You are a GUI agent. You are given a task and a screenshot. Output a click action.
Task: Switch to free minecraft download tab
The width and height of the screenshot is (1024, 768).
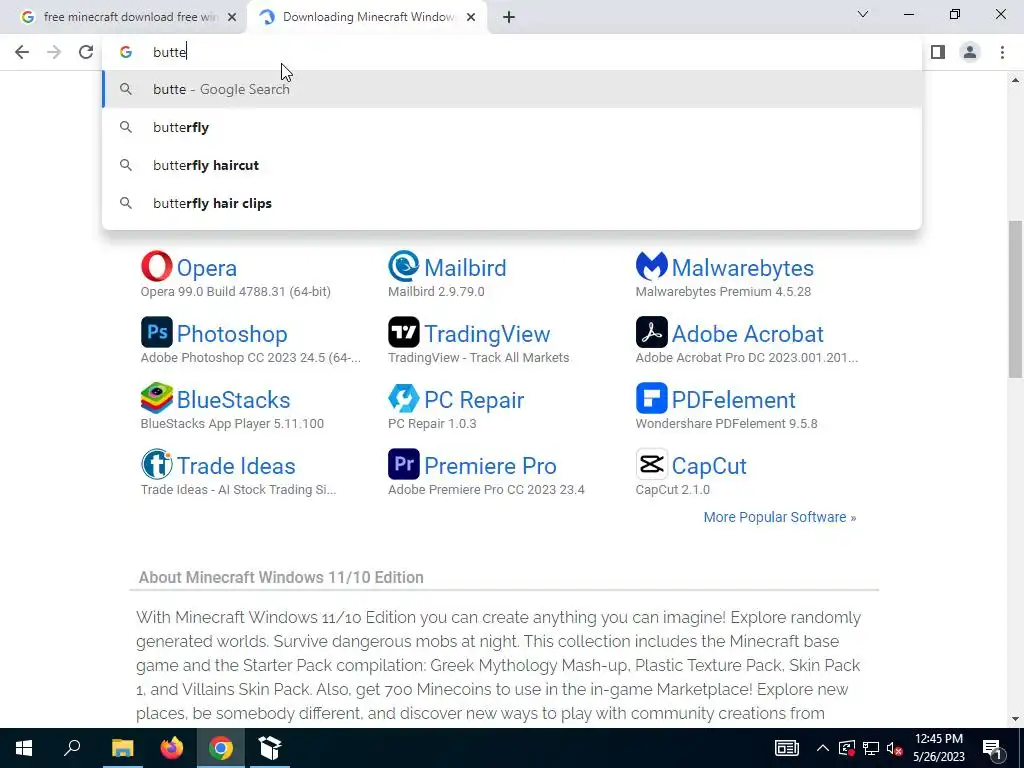coord(124,17)
